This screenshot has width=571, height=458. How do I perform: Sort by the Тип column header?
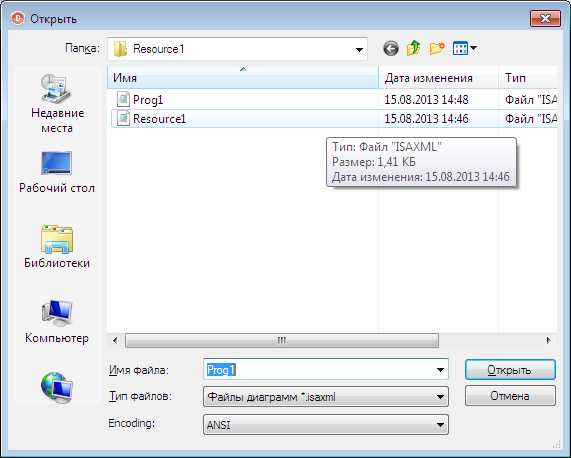pyautogui.click(x=528, y=78)
